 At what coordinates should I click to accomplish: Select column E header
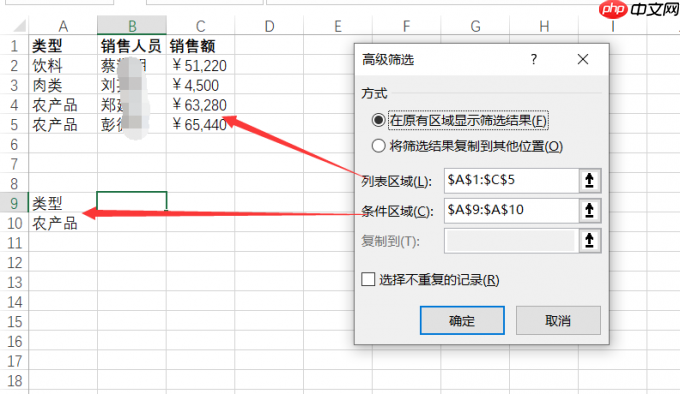(x=338, y=26)
